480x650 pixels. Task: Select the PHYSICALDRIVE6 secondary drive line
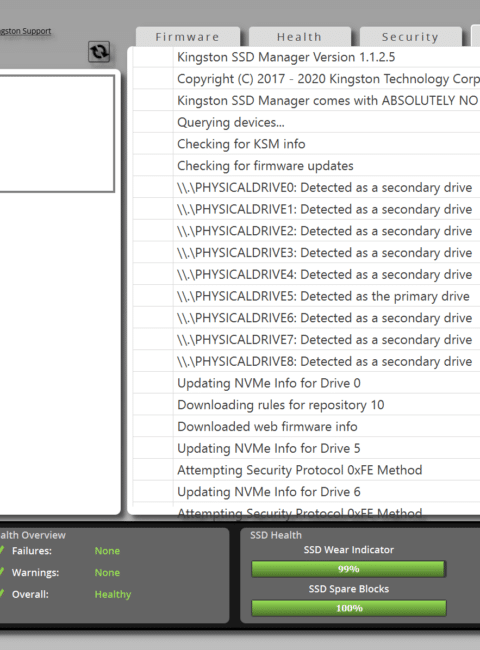(x=306, y=318)
